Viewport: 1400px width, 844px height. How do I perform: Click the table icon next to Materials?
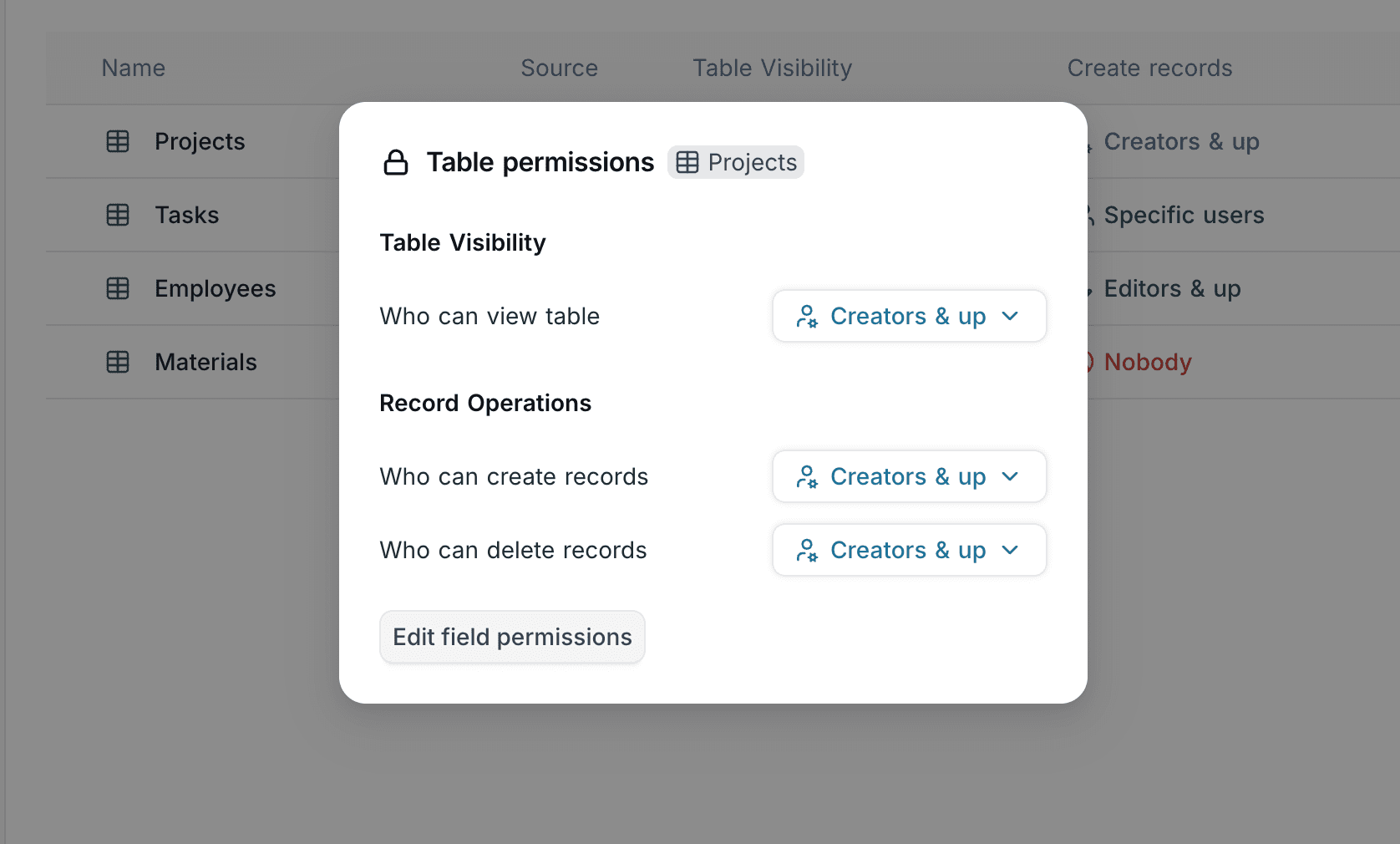click(x=117, y=362)
